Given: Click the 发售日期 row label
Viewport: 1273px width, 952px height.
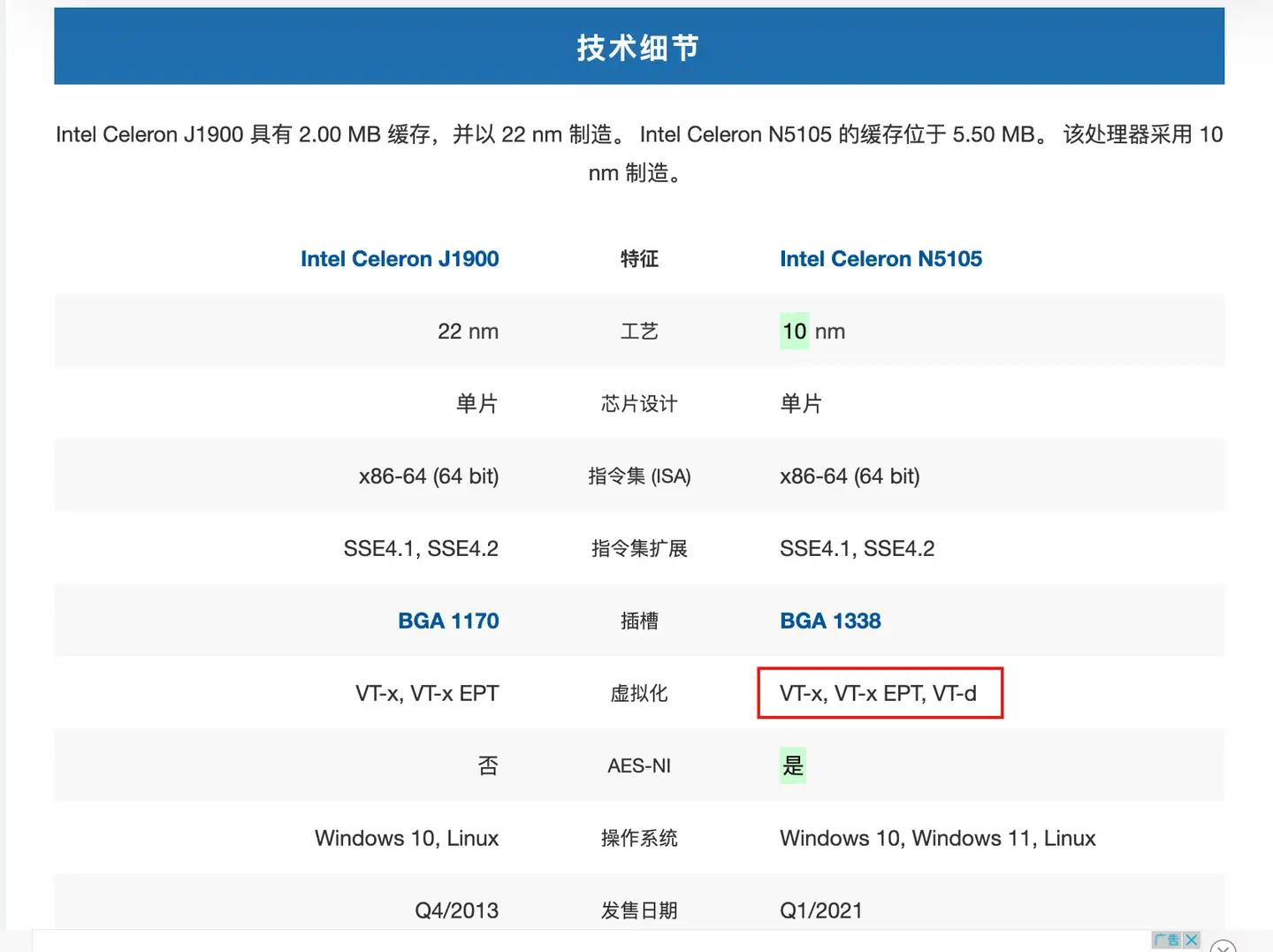Looking at the screenshot, I should click(x=639, y=910).
